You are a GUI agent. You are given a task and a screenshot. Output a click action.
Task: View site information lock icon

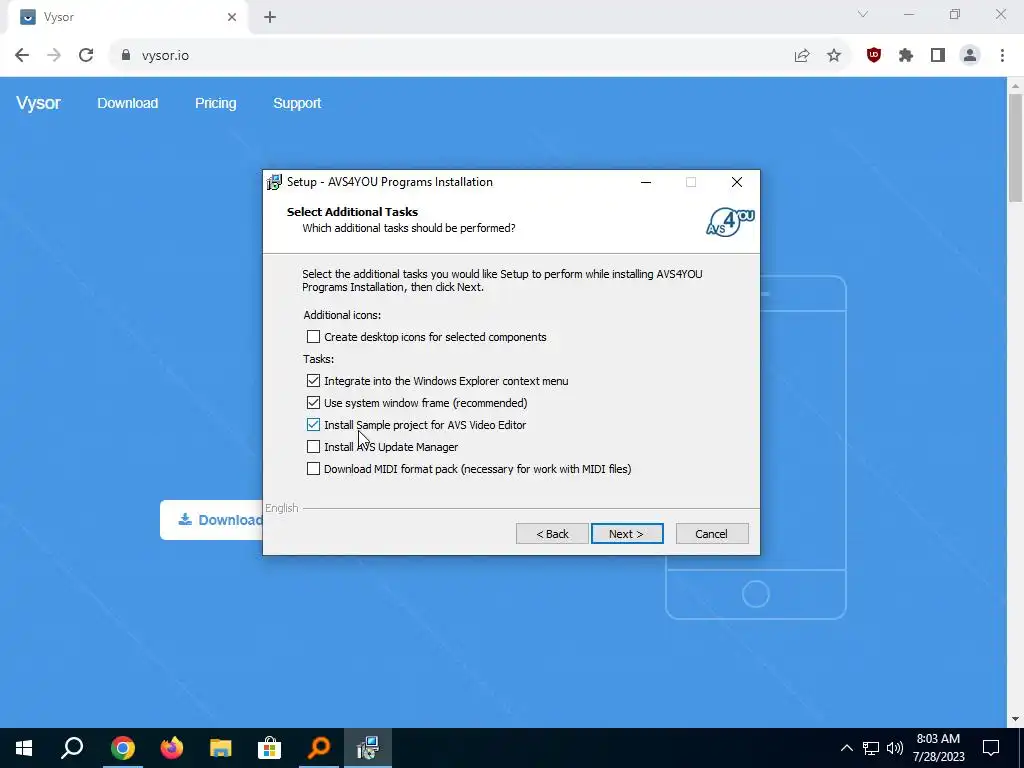point(126,55)
